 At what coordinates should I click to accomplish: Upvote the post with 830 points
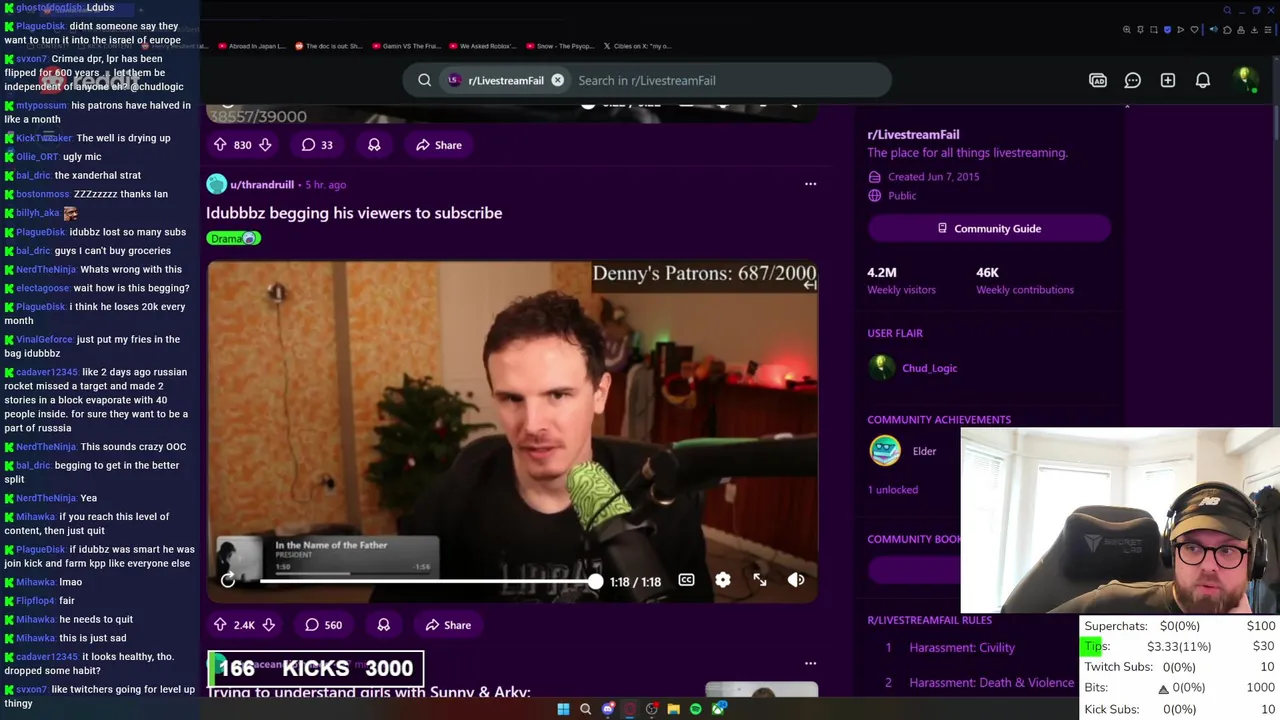pos(220,145)
